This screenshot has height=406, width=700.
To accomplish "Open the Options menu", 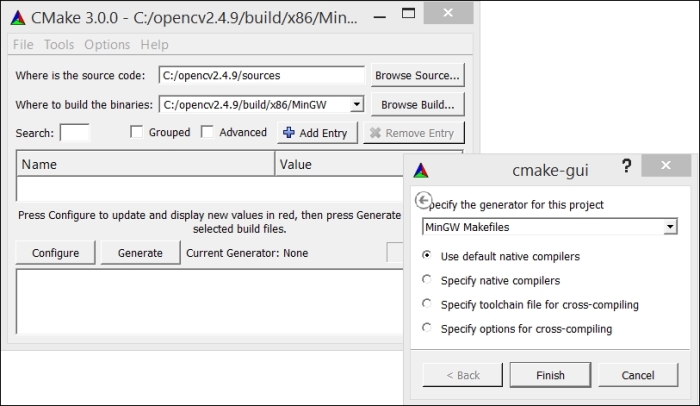I will pos(107,45).
